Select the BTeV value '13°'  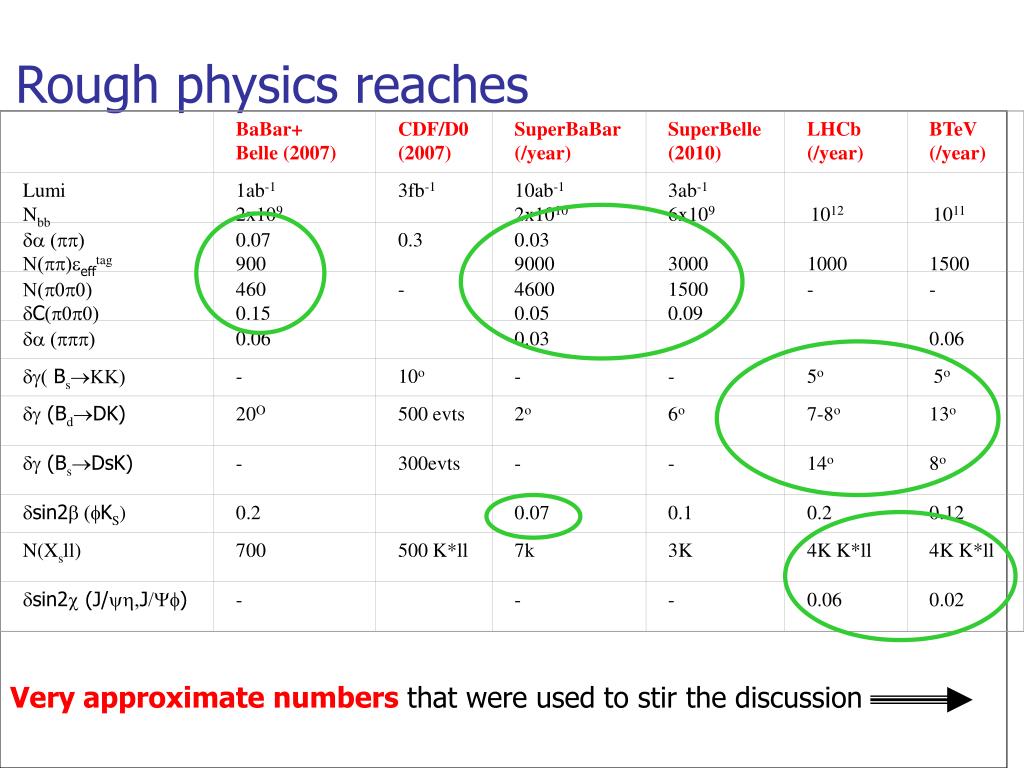942,414
